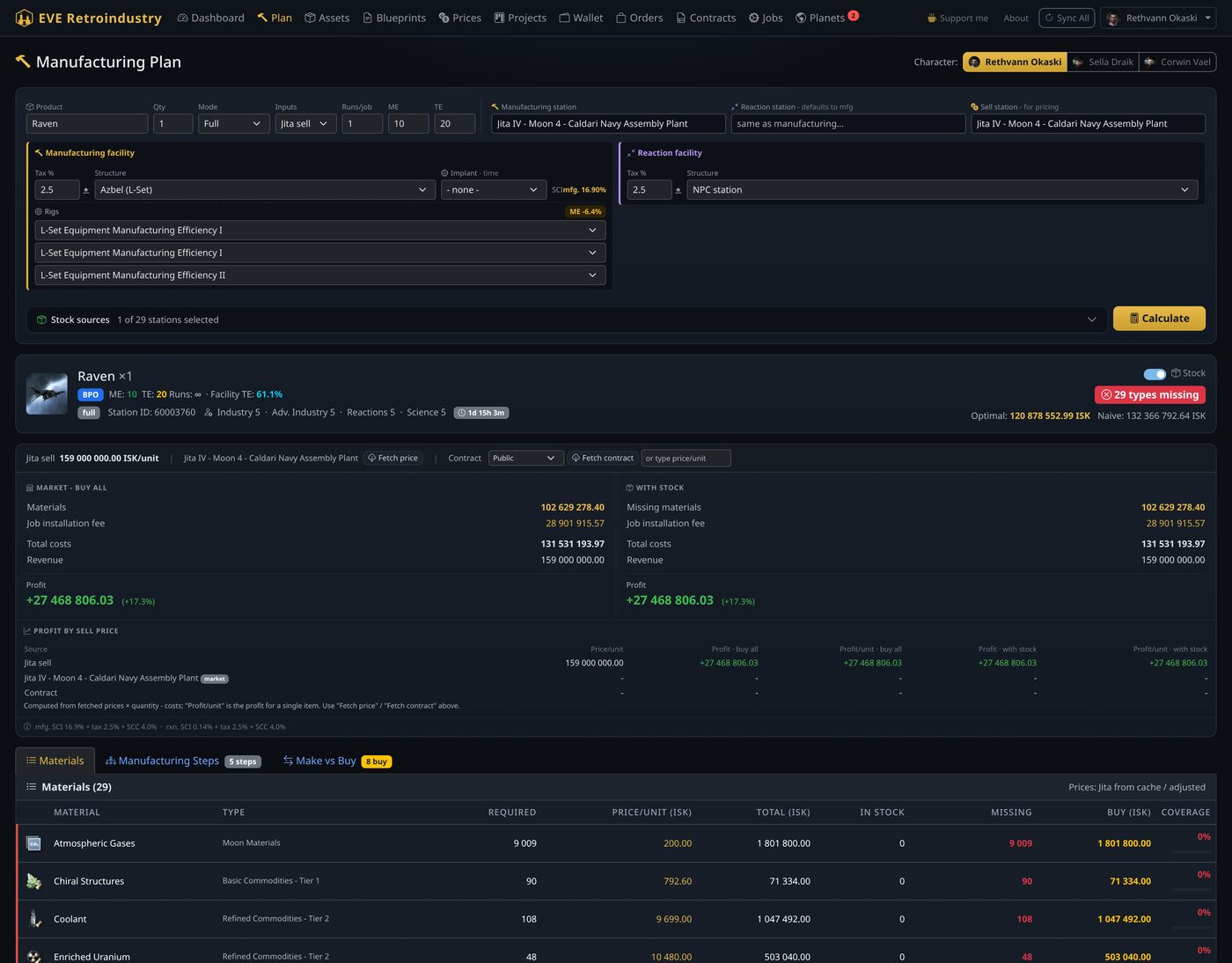The width and height of the screenshot is (1232, 963).
Task: Open the Rethvann Okaski account menu
Action: 1158,18
